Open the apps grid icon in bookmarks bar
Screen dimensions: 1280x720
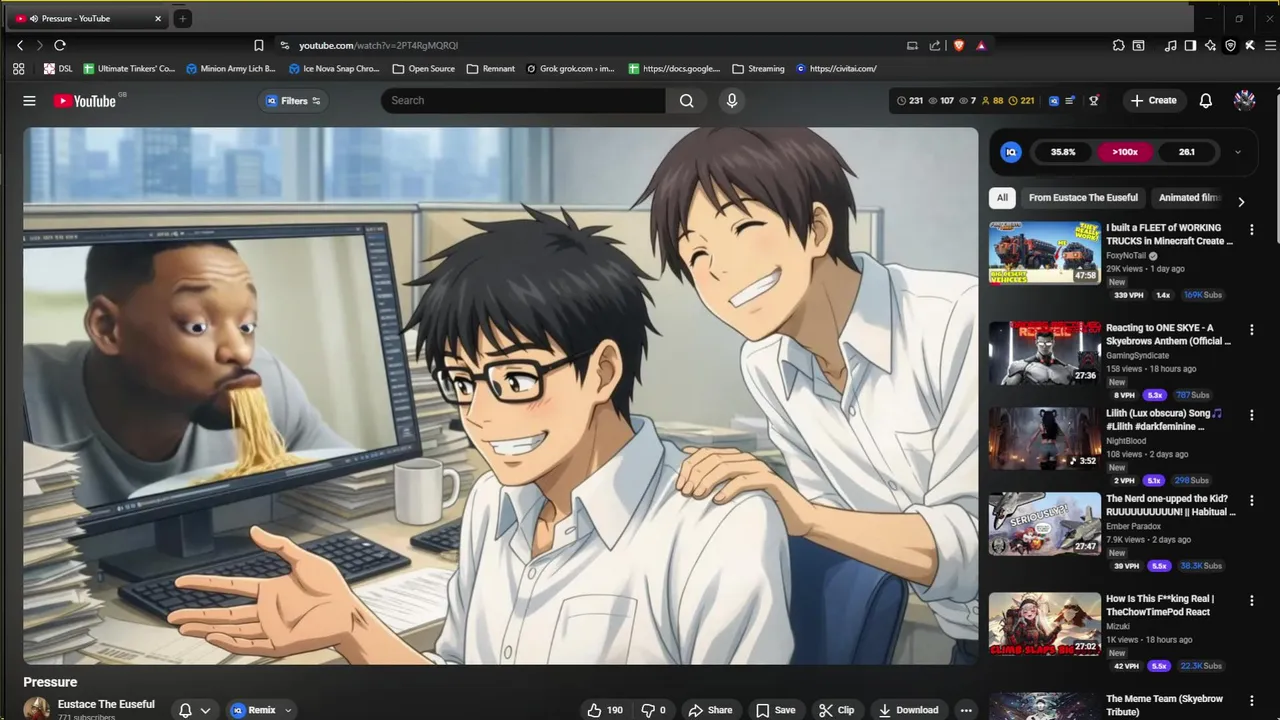click(x=18, y=69)
